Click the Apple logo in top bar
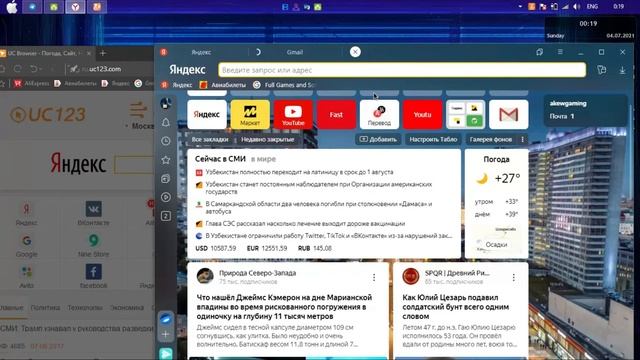The height and width of the screenshot is (360, 640). point(12,7)
